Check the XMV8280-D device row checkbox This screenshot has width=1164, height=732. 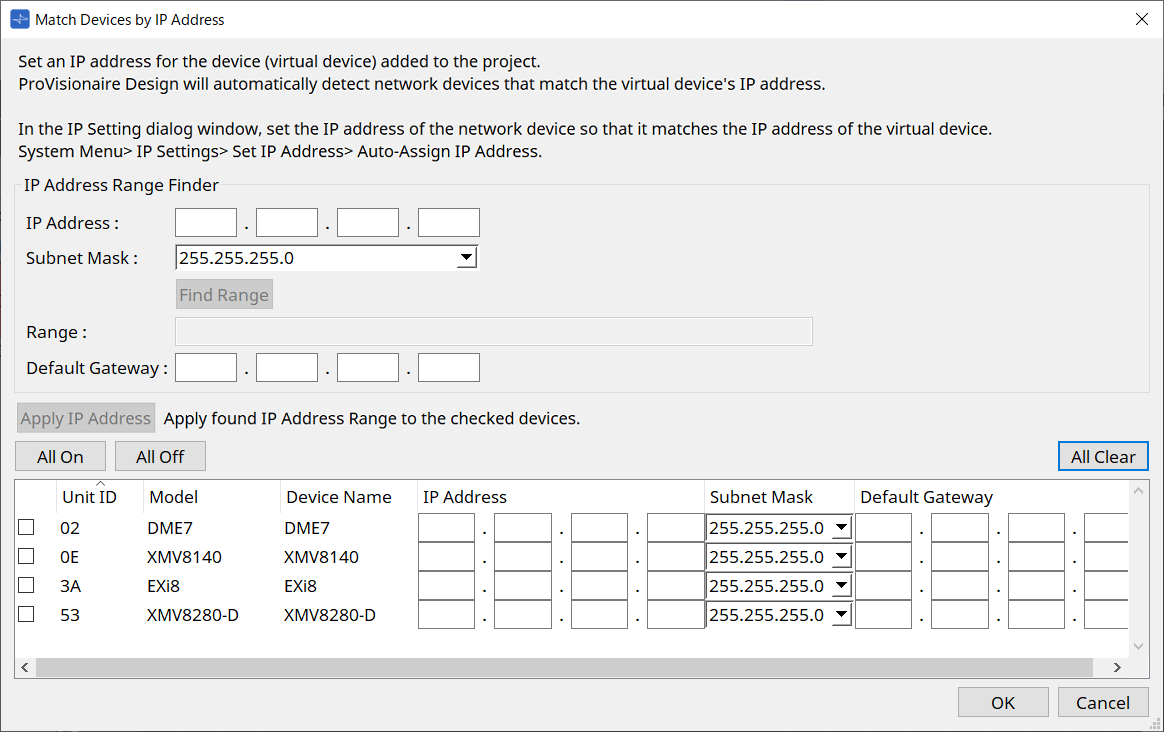25,614
